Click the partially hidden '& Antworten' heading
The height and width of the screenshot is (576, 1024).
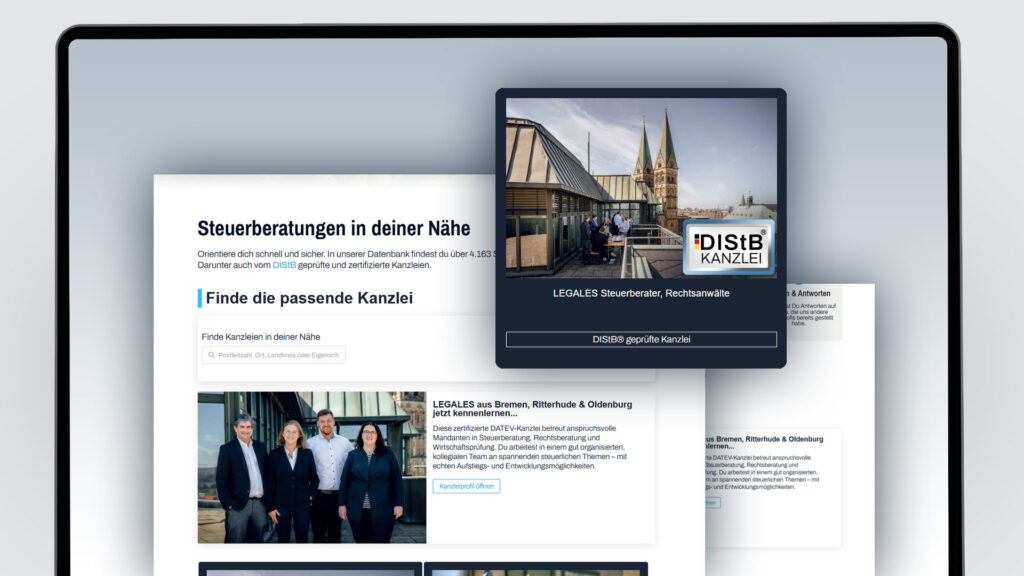click(x=812, y=293)
